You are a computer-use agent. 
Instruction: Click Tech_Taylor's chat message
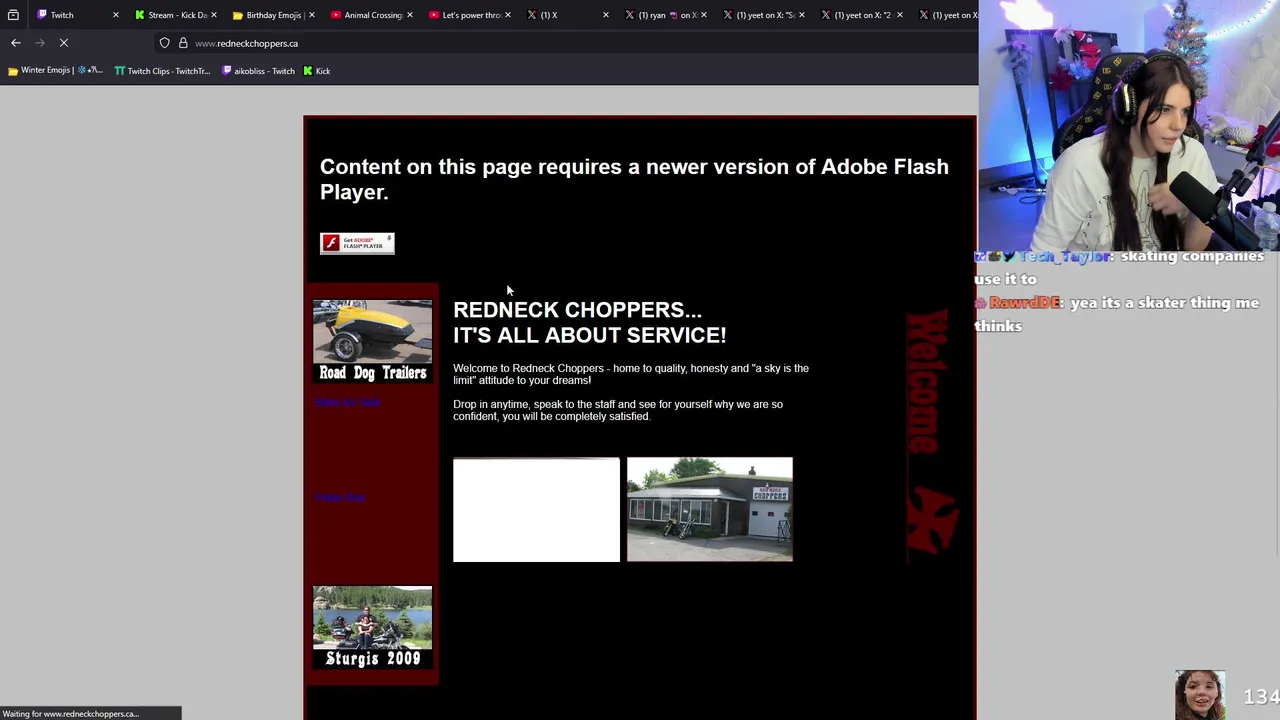point(1119,267)
